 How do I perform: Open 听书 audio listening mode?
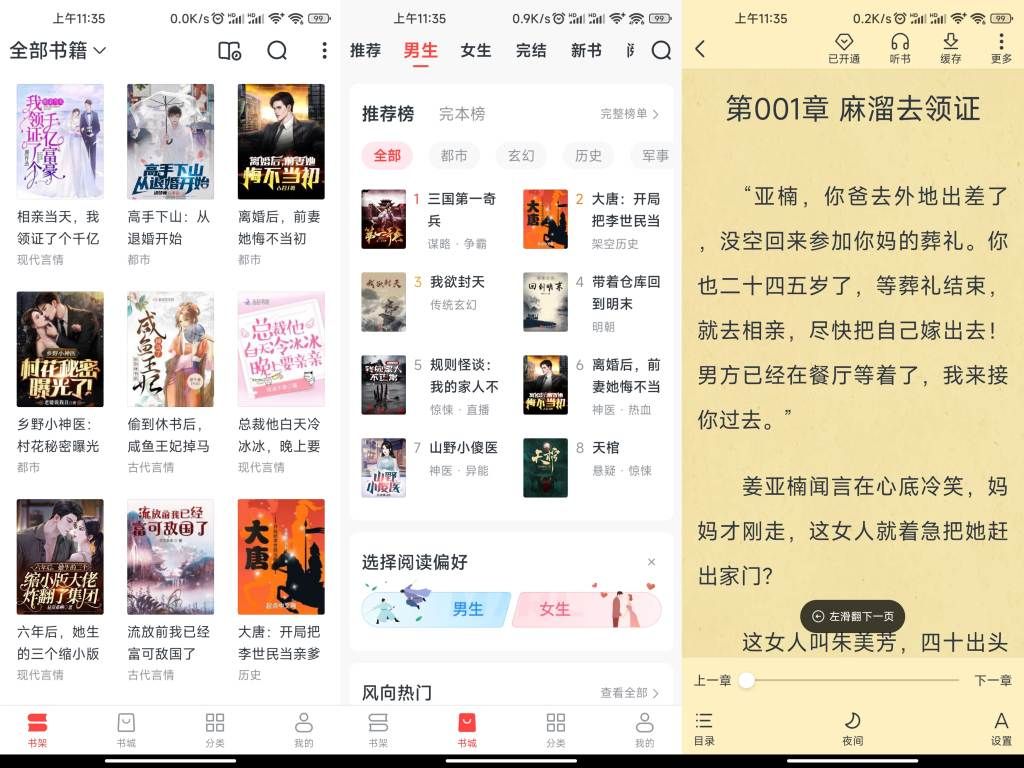pyautogui.click(x=899, y=47)
